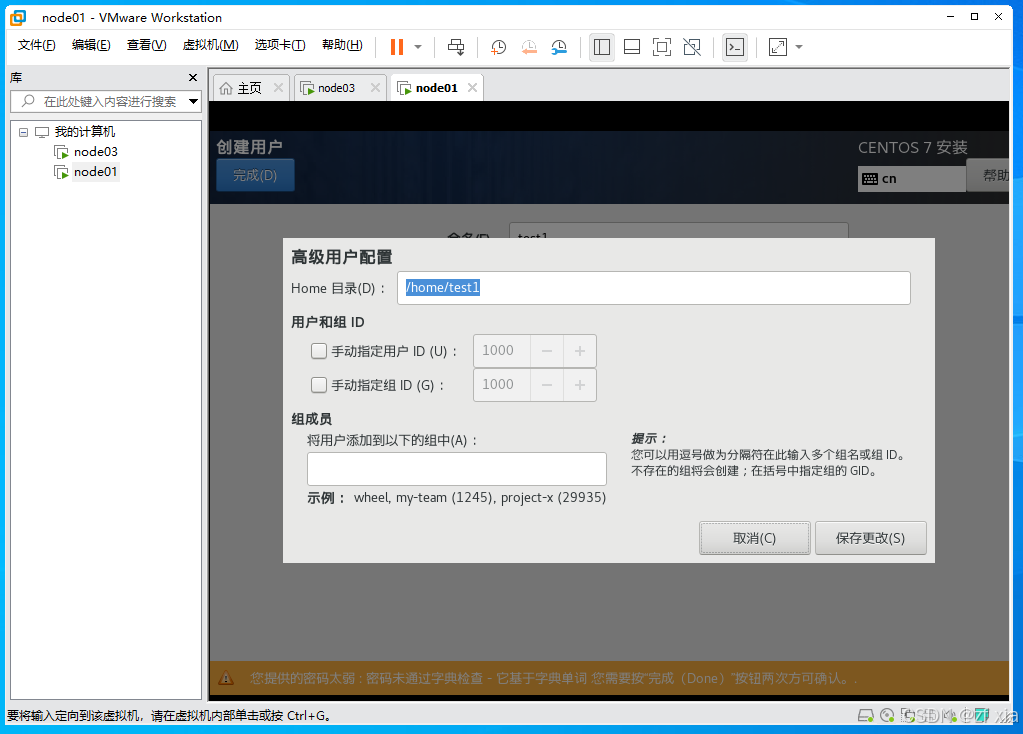Click the Home directory input field
This screenshot has height=734, width=1023.
(654, 288)
